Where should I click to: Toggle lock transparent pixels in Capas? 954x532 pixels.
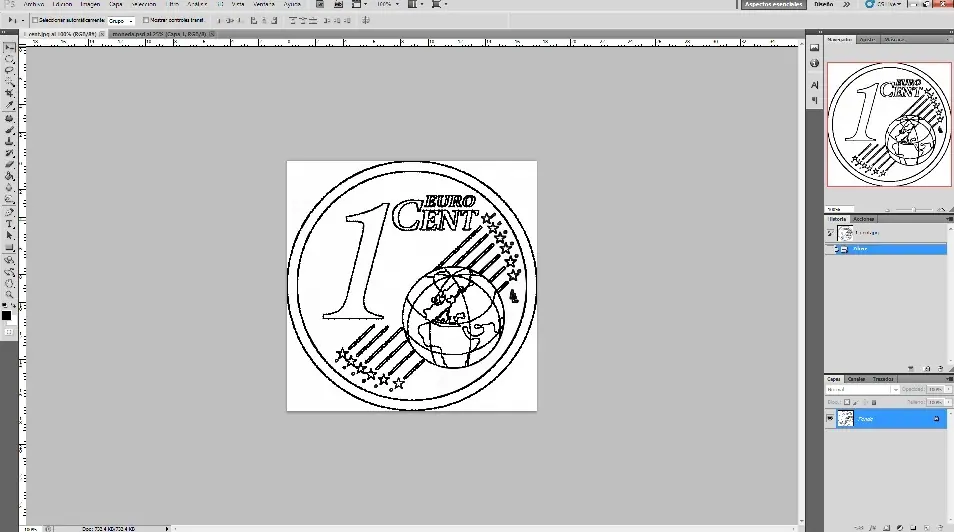click(x=847, y=402)
